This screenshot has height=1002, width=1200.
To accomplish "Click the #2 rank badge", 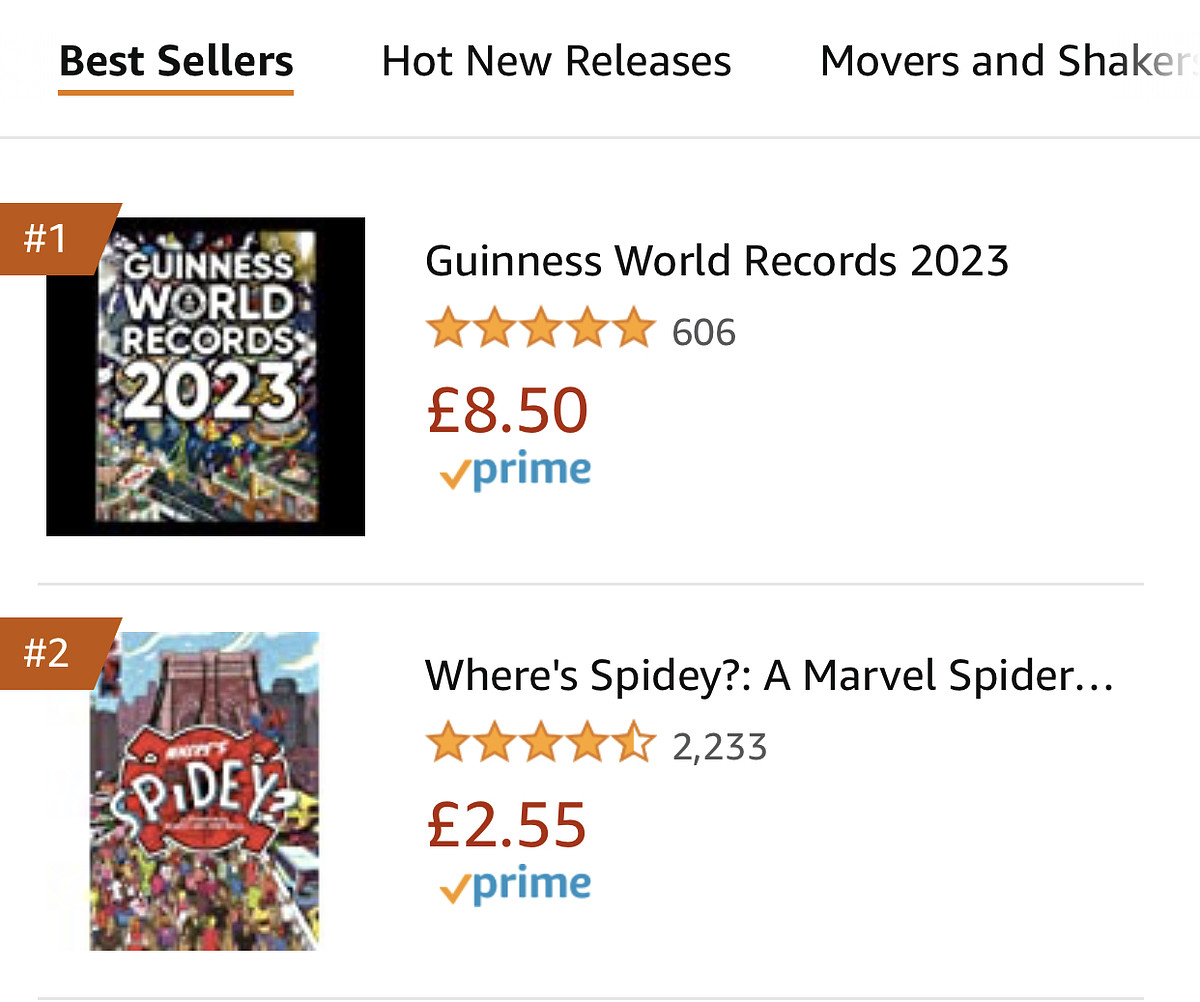I will (x=48, y=654).
